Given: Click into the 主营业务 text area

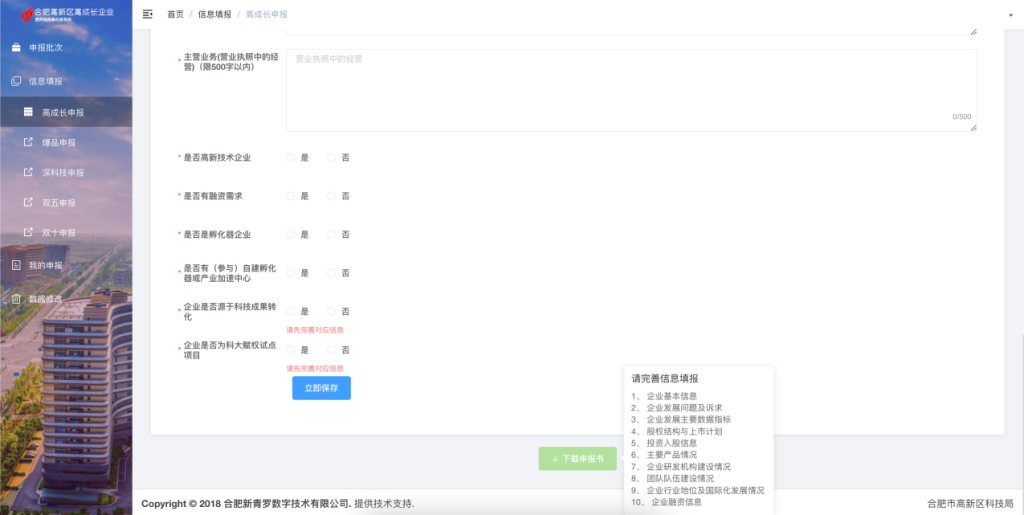Looking at the screenshot, I should (630, 90).
